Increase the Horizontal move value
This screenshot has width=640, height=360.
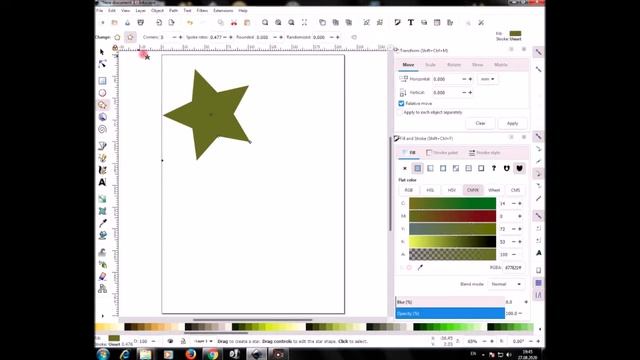pos(470,79)
